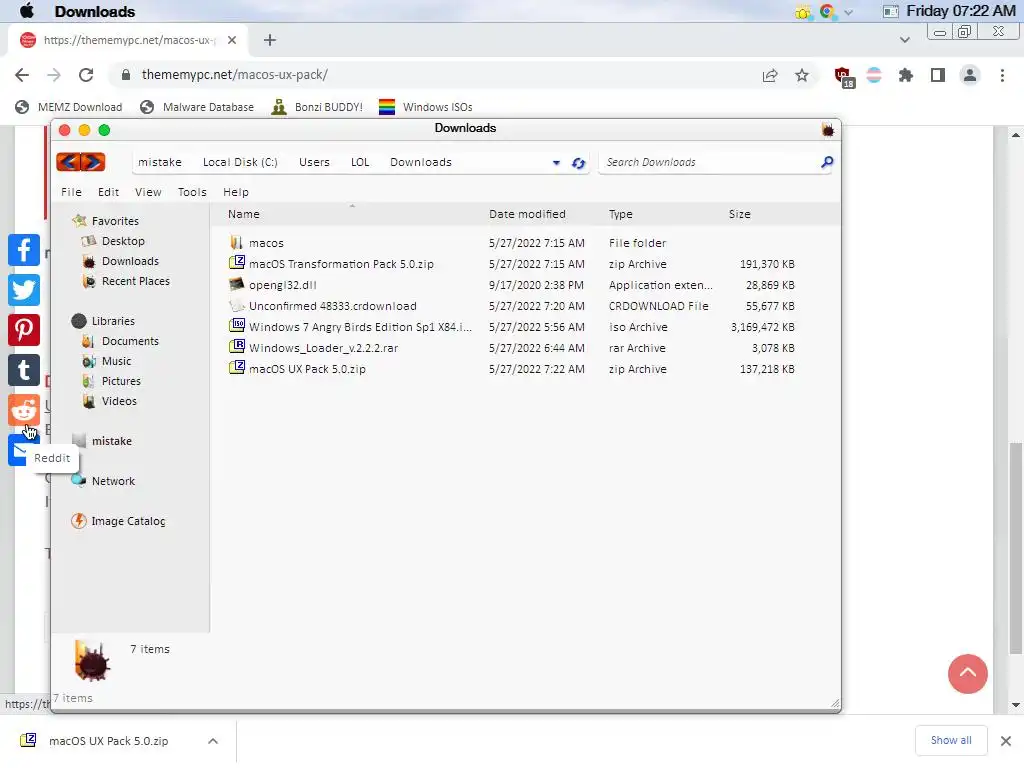1024x768 pixels.
Task: Navigate forward in Downloads explorer window
Action: (x=93, y=162)
